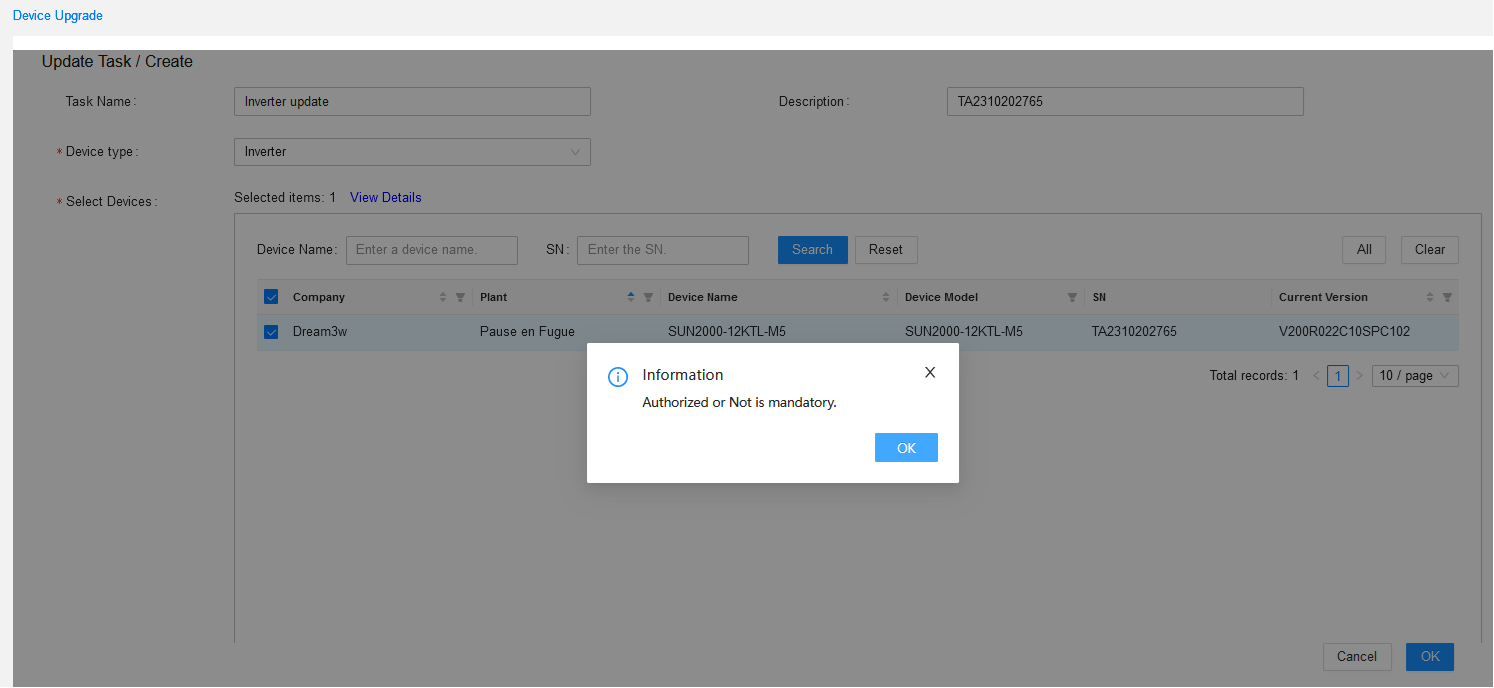Sort the Plant column

pos(630,297)
